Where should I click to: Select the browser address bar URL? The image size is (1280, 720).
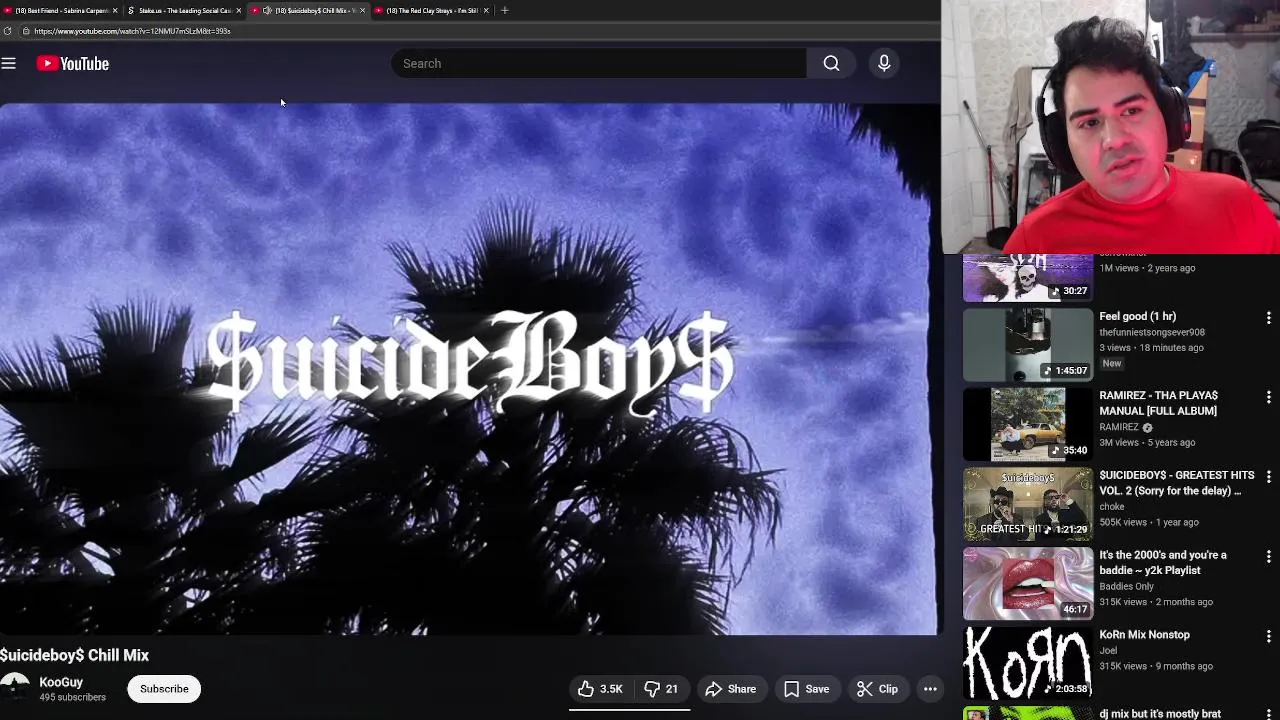(132, 31)
